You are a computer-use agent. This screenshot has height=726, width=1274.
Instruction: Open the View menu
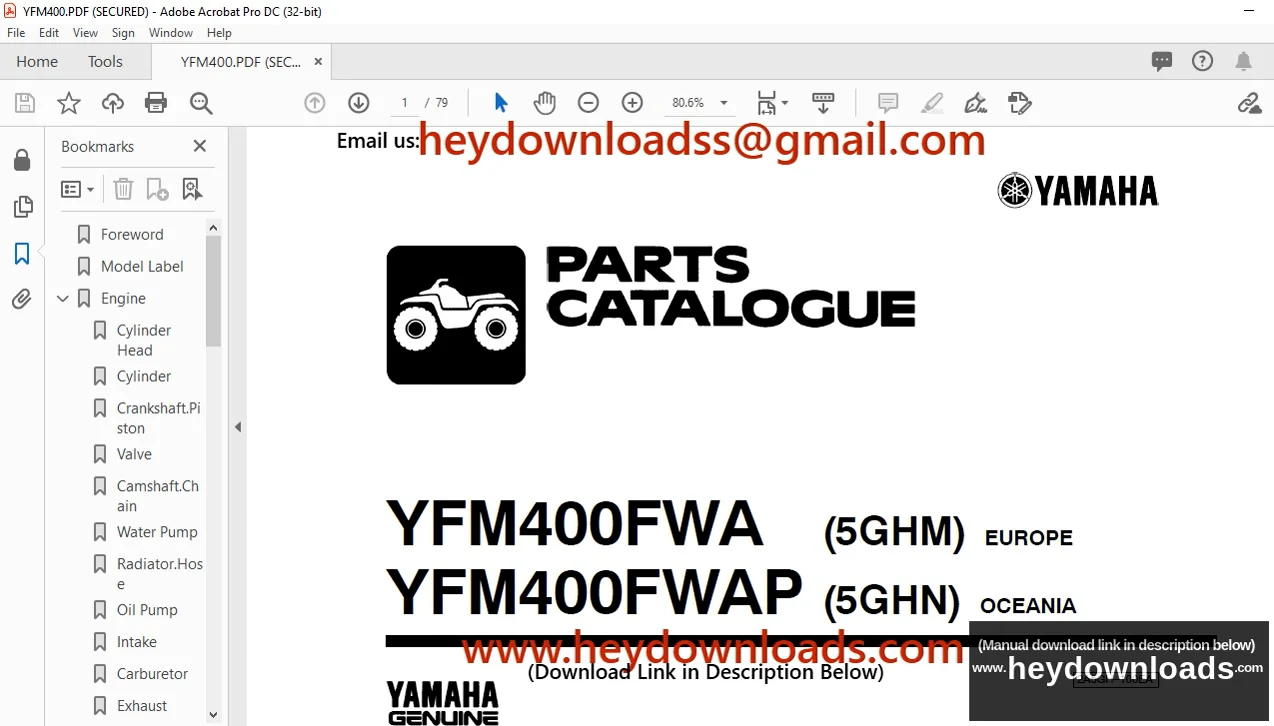pyautogui.click(x=85, y=32)
